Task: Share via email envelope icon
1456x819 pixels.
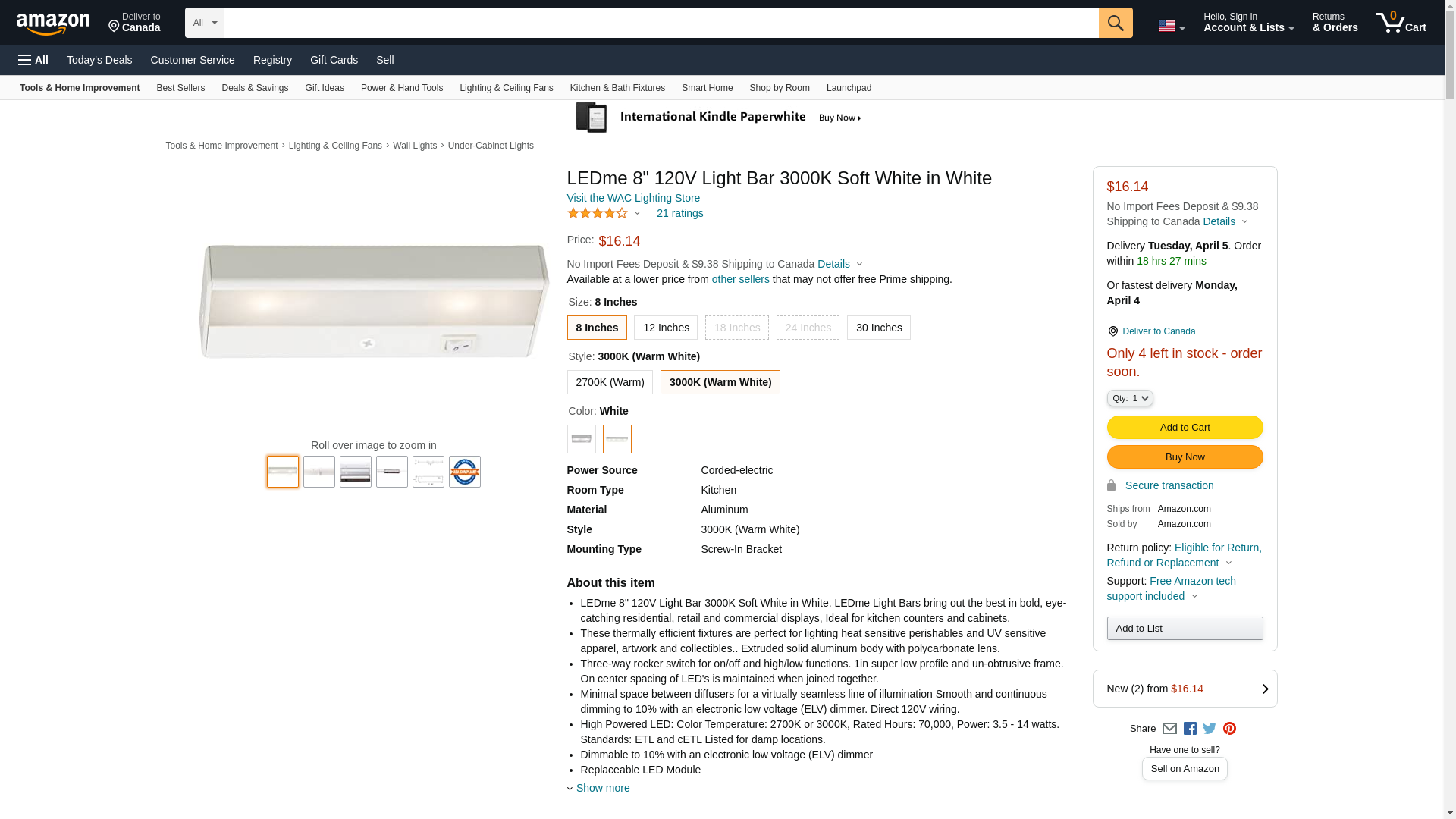Action: click(1169, 729)
